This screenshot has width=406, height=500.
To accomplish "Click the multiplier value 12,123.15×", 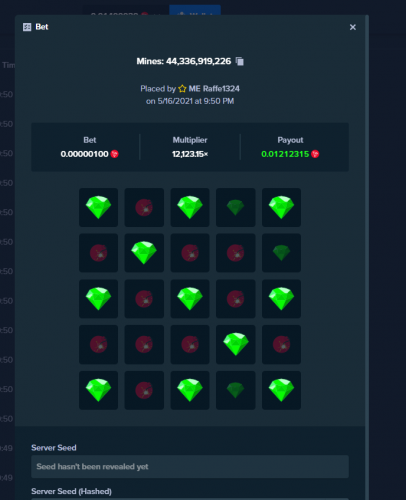I will (x=190, y=154).
